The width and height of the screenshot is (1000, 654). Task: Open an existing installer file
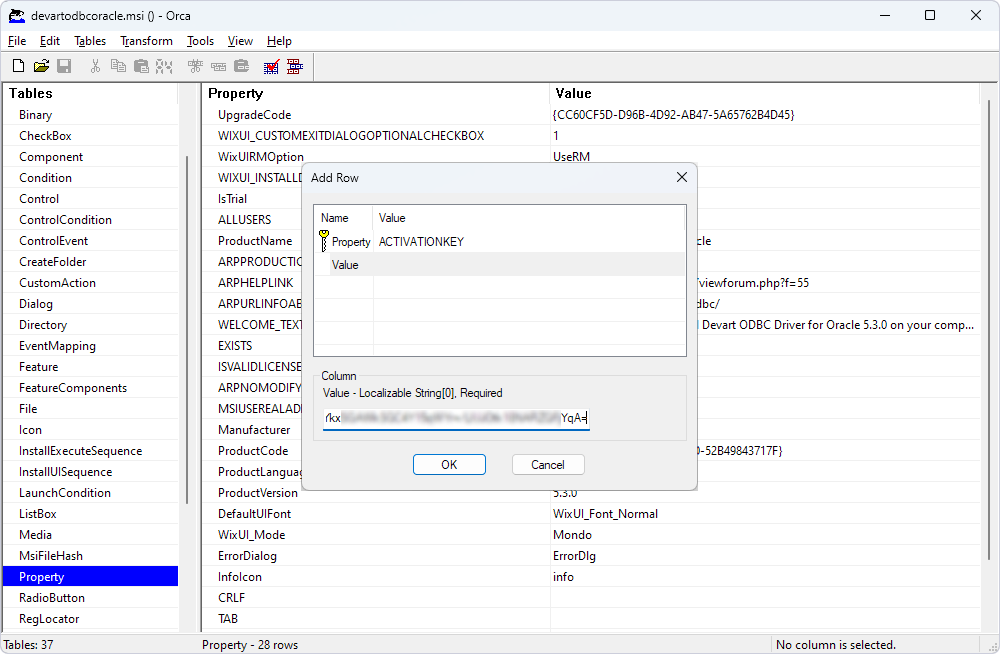tap(41, 65)
